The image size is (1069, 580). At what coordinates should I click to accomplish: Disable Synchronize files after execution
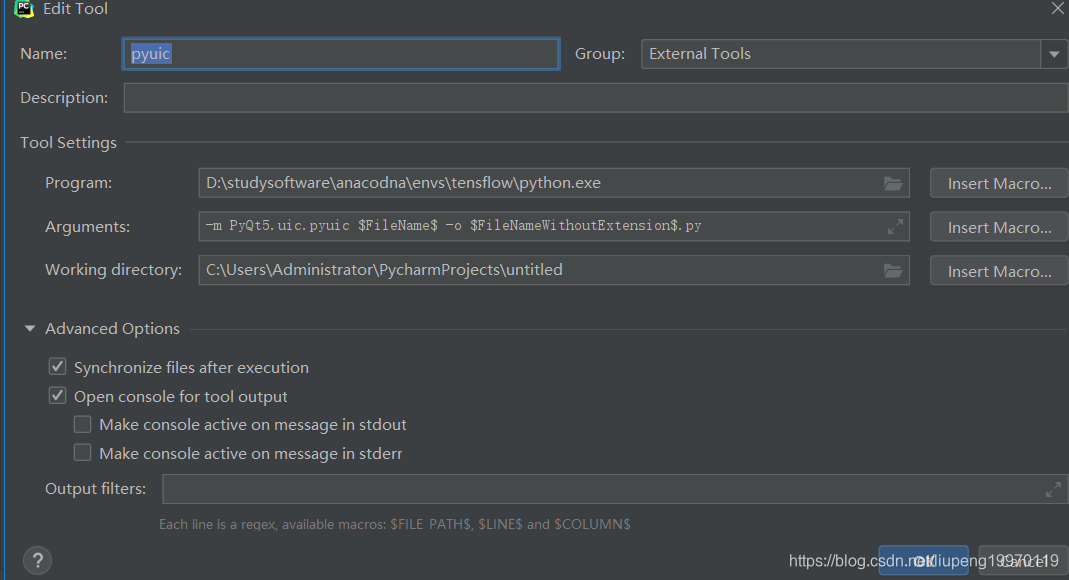57,367
